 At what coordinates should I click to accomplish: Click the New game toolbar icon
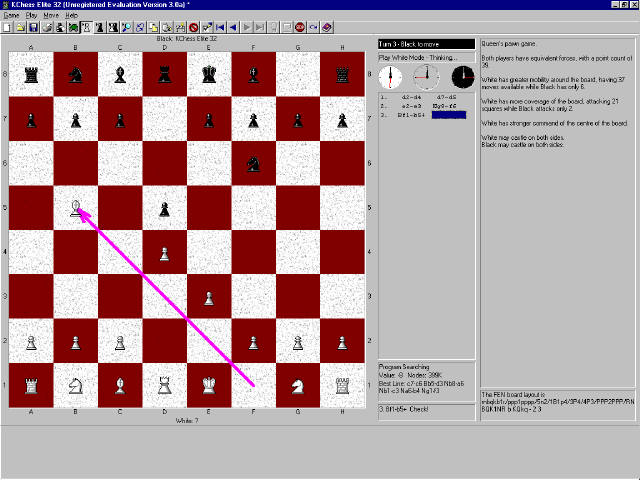[7, 27]
